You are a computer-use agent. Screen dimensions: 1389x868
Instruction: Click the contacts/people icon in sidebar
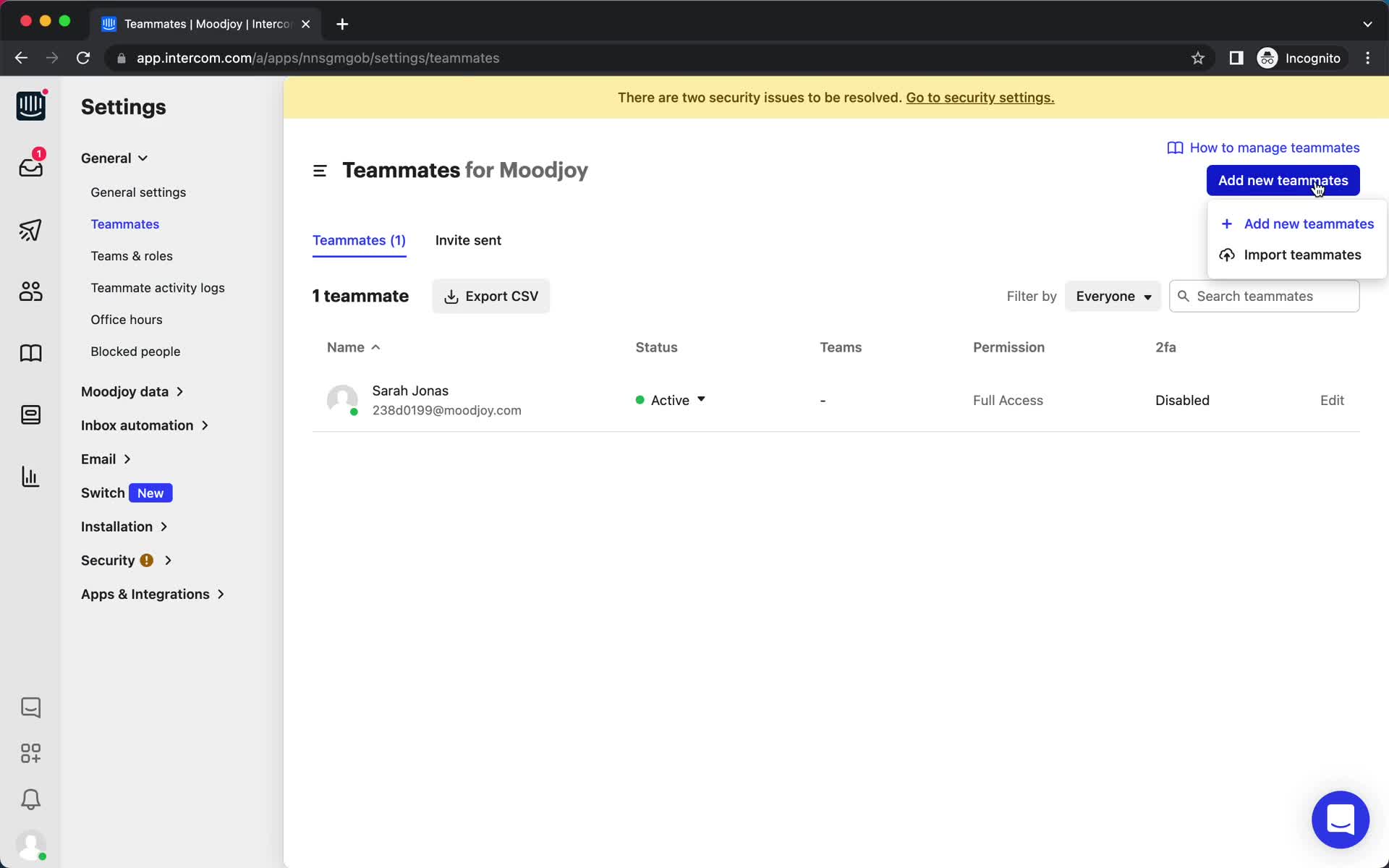[31, 291]
